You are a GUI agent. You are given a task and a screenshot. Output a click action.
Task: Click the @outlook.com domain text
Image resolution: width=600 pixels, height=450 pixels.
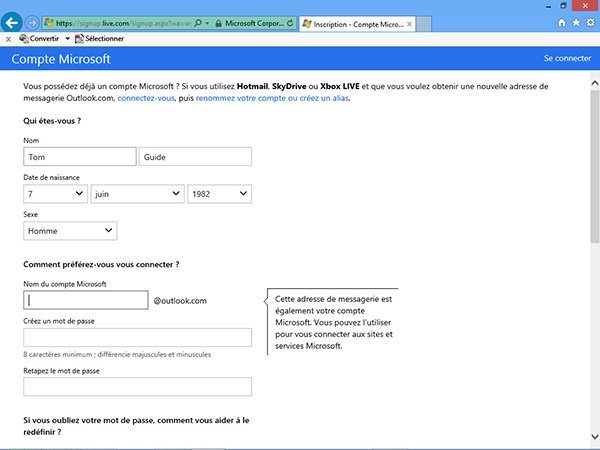180,301
